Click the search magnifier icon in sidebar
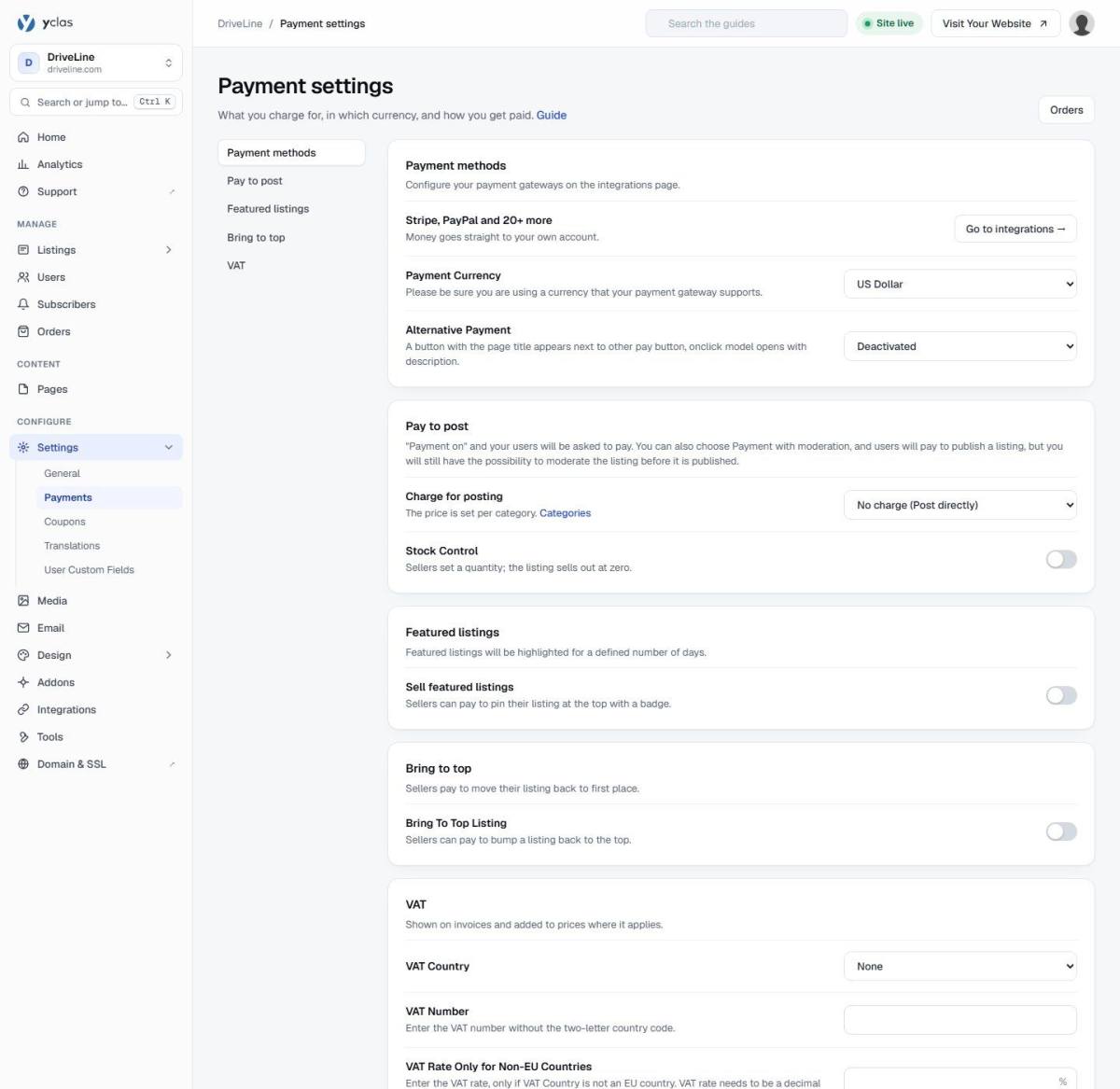The height and width of the screenshot is (1089, 1120). [25, 102]
